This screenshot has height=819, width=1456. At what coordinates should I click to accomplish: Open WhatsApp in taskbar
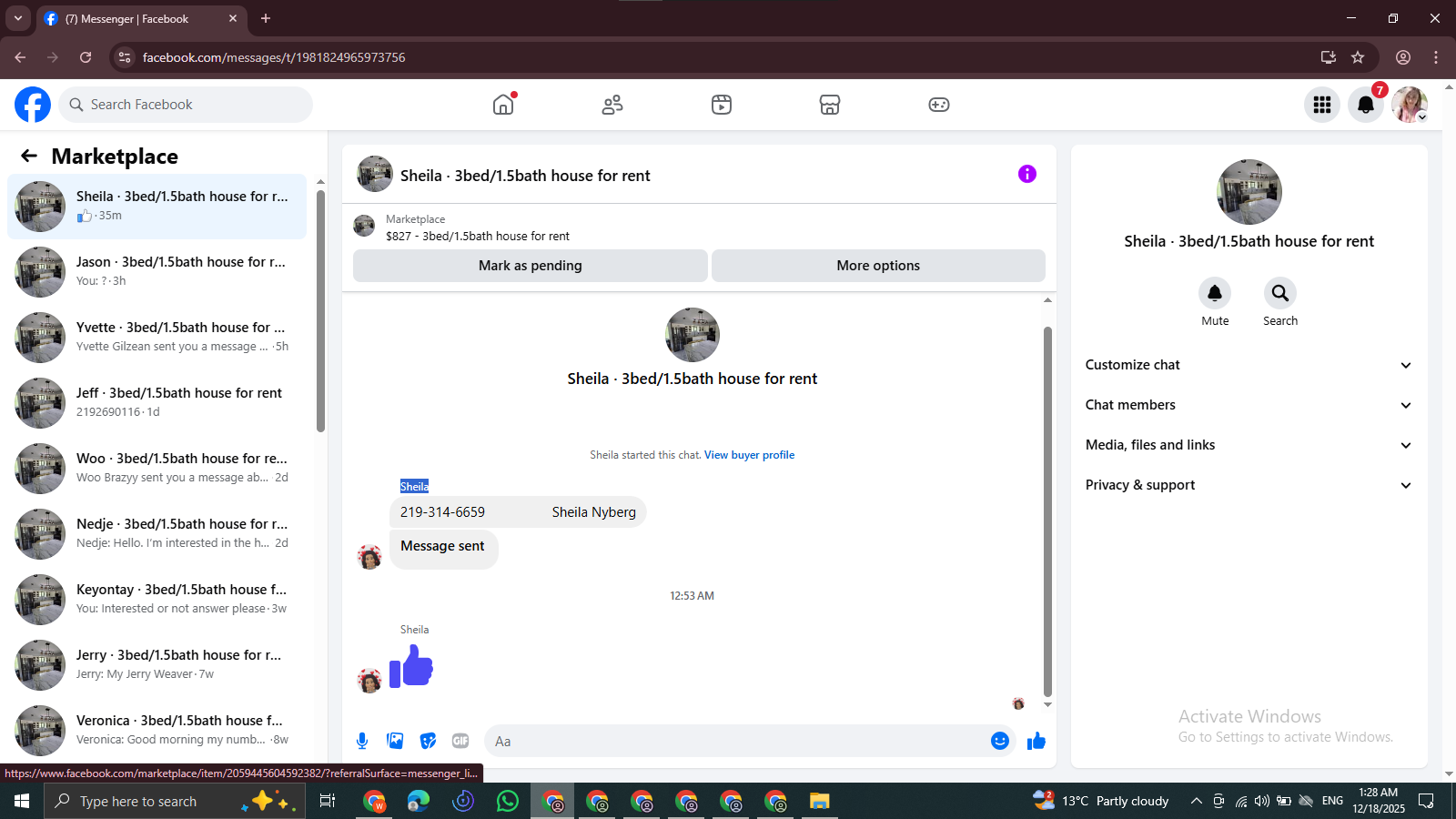[508, 801]
